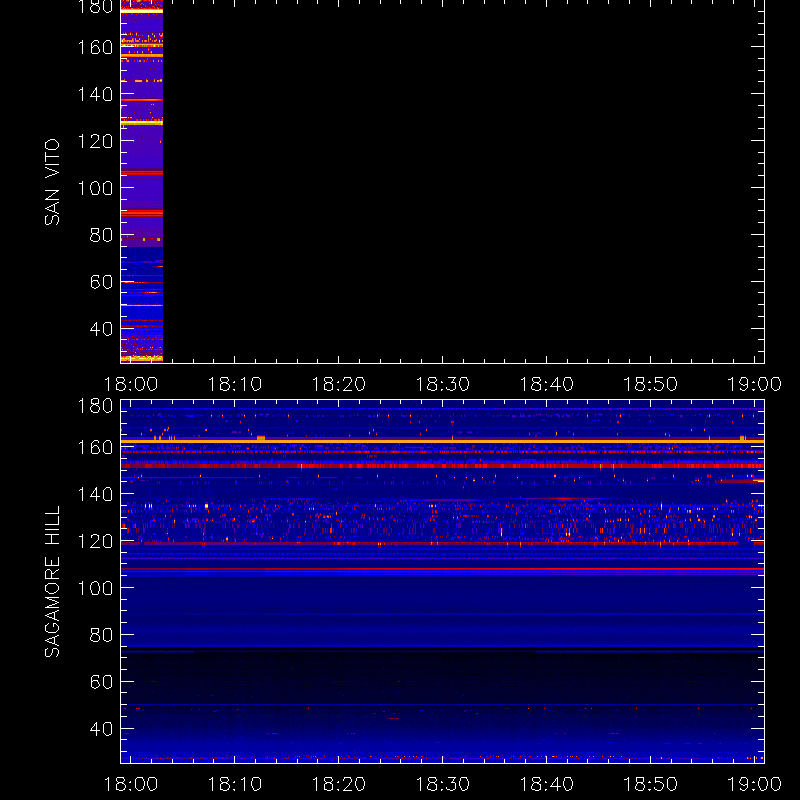800x800 pixels.
Task: Select the 120 tick label on the Sagamore Hill plot
Action: 95,541
